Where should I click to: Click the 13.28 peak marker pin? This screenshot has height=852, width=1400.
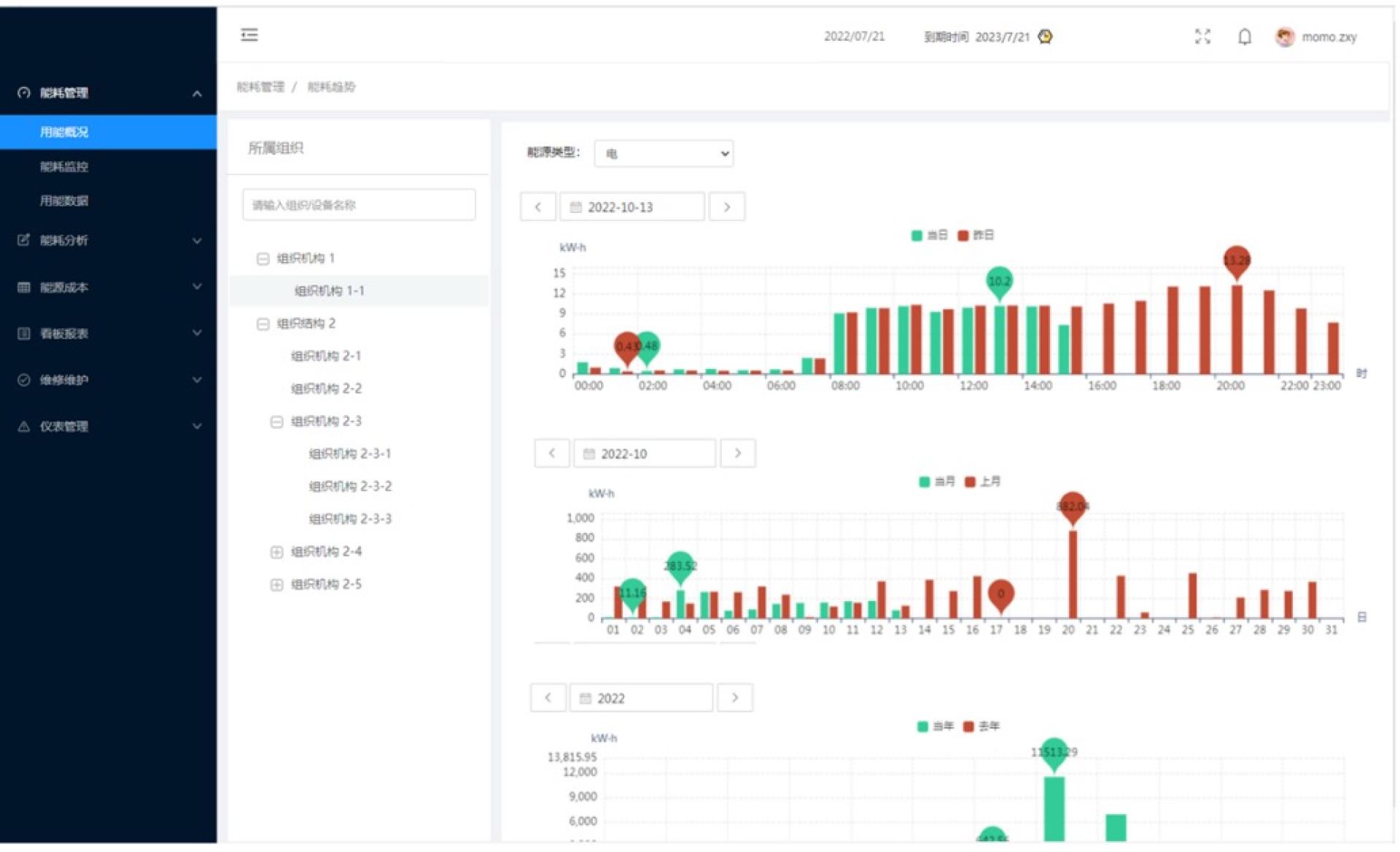[1237, 261]
